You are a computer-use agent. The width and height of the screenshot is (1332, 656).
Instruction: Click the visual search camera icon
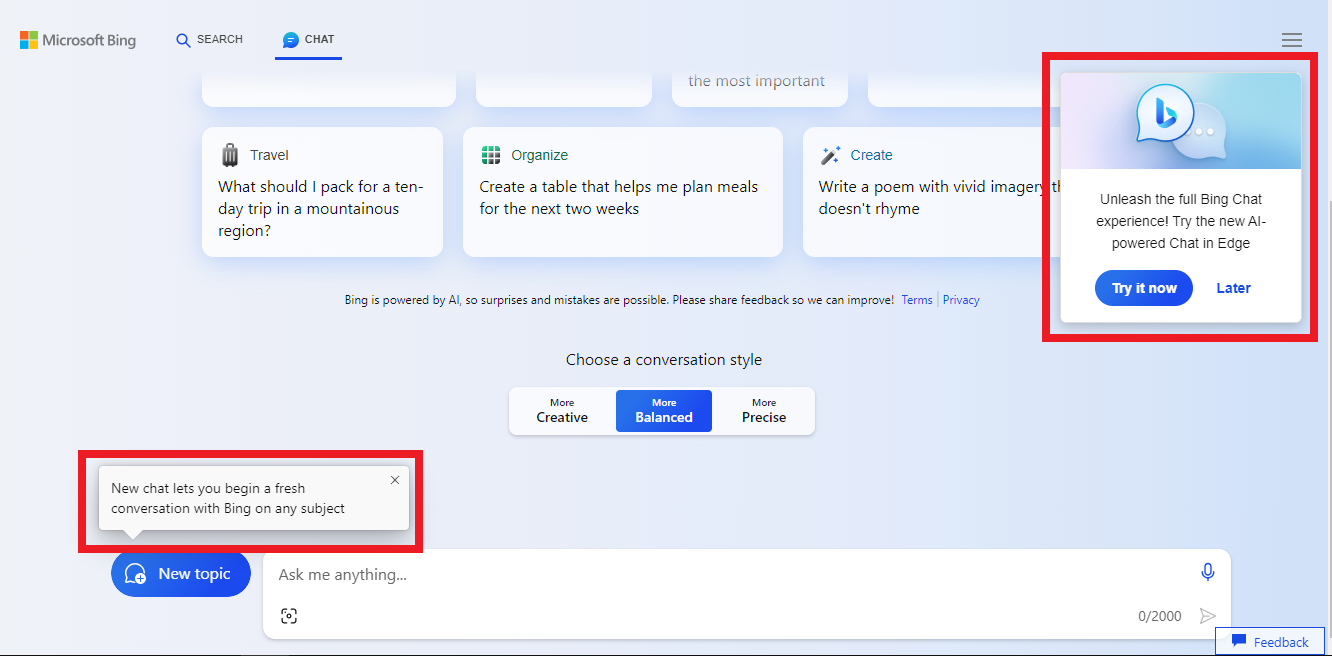[289, 616]
